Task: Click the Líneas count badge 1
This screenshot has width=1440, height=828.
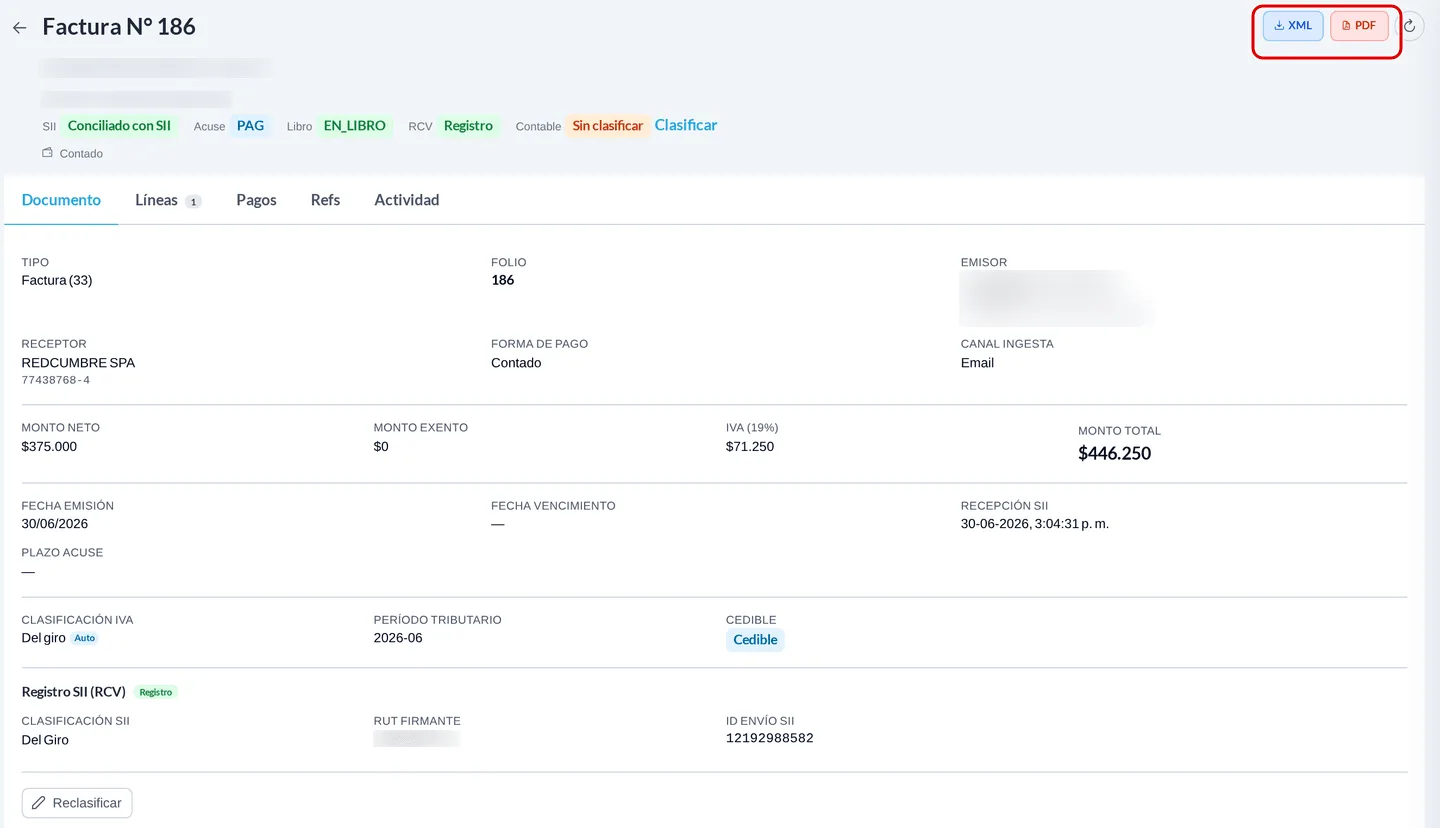Action: click(193, 201)
